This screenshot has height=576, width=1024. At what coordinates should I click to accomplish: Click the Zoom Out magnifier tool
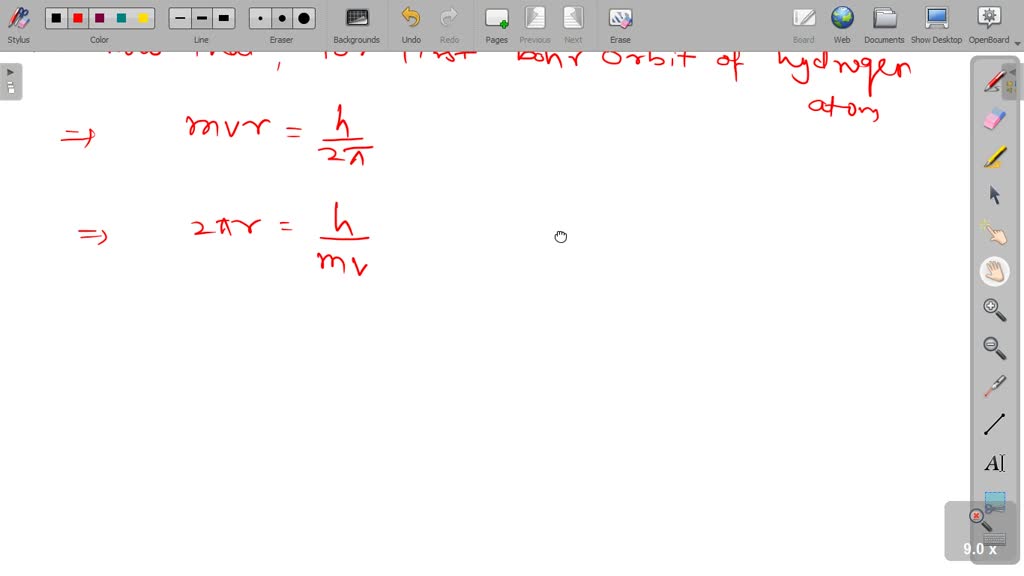(x=994, y=348)
